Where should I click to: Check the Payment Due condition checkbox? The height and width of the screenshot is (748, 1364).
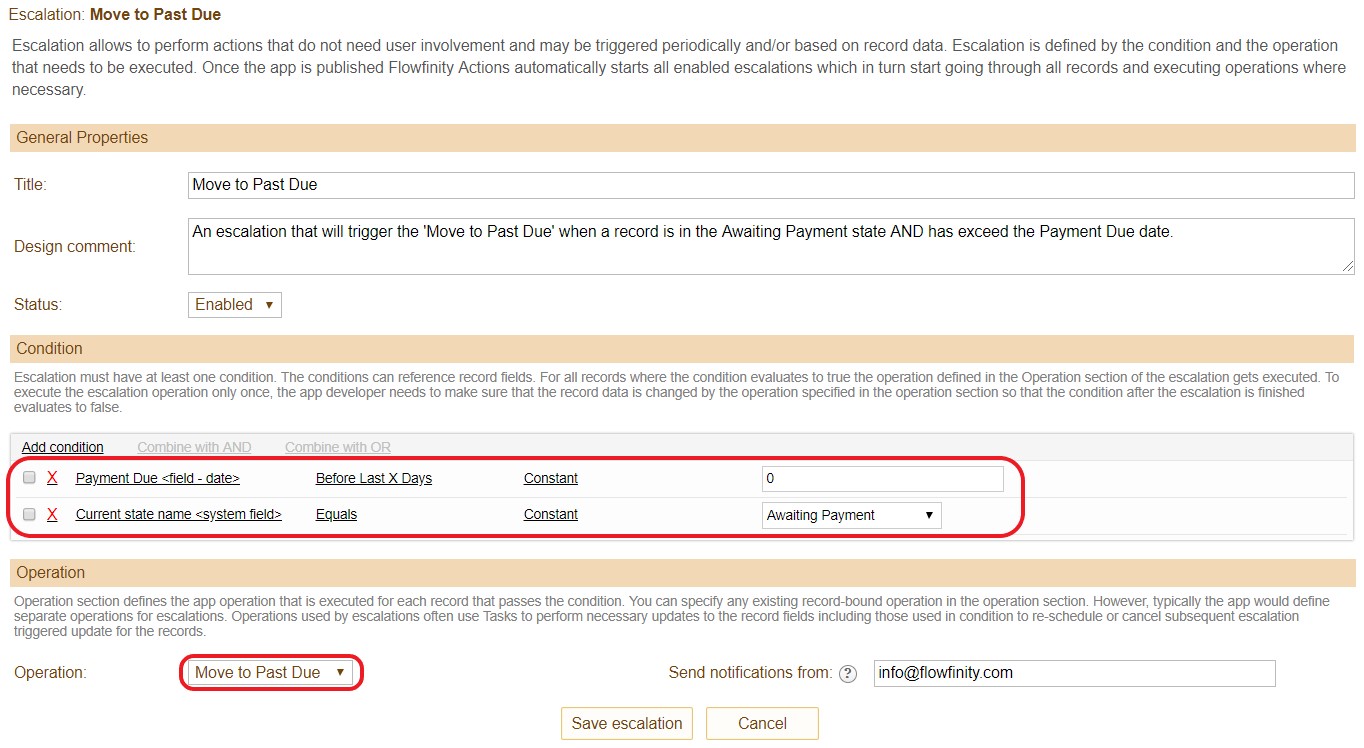click(x=29, y=478)
